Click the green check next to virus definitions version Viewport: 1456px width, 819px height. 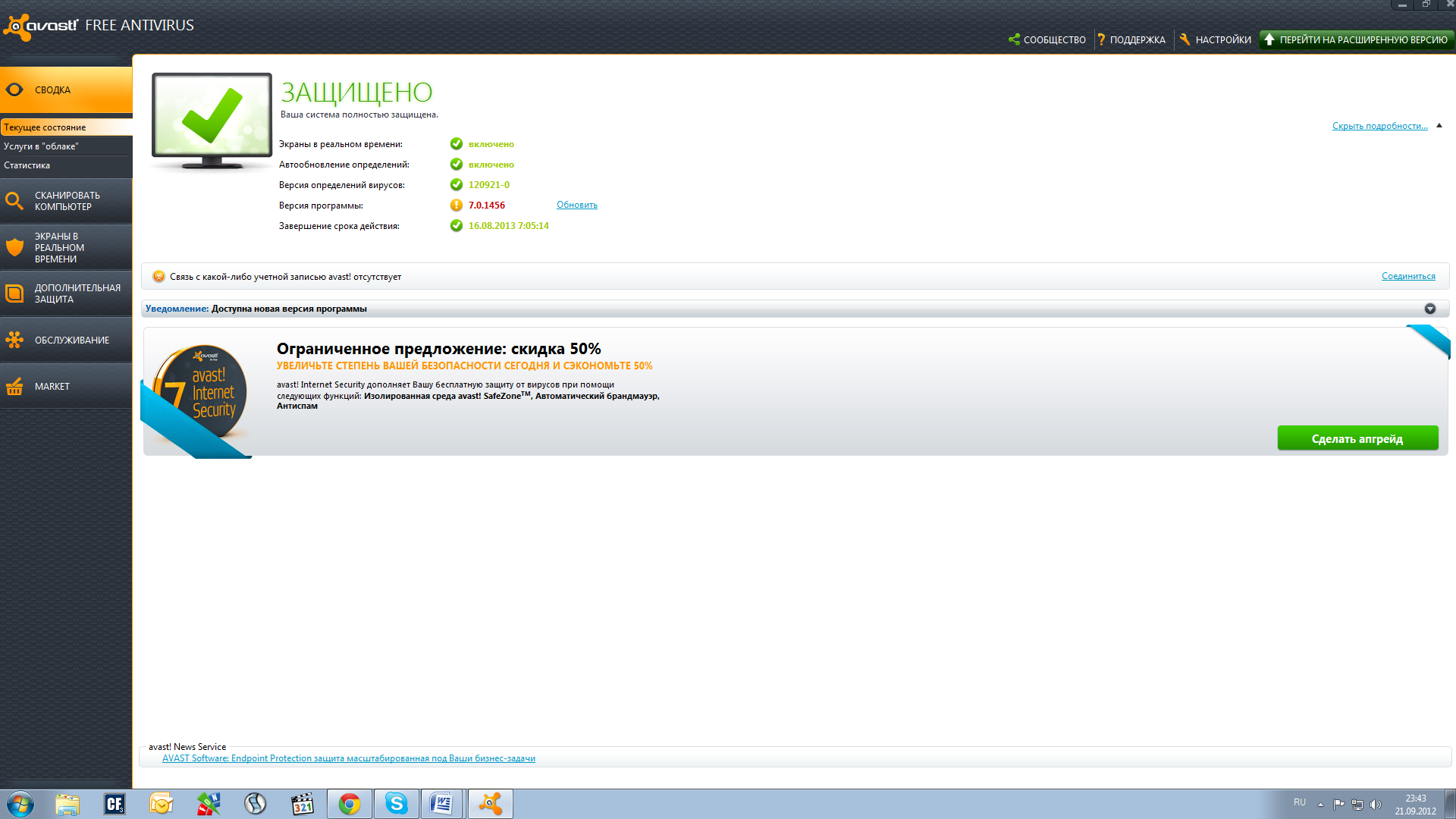click(x=457, y=185)
